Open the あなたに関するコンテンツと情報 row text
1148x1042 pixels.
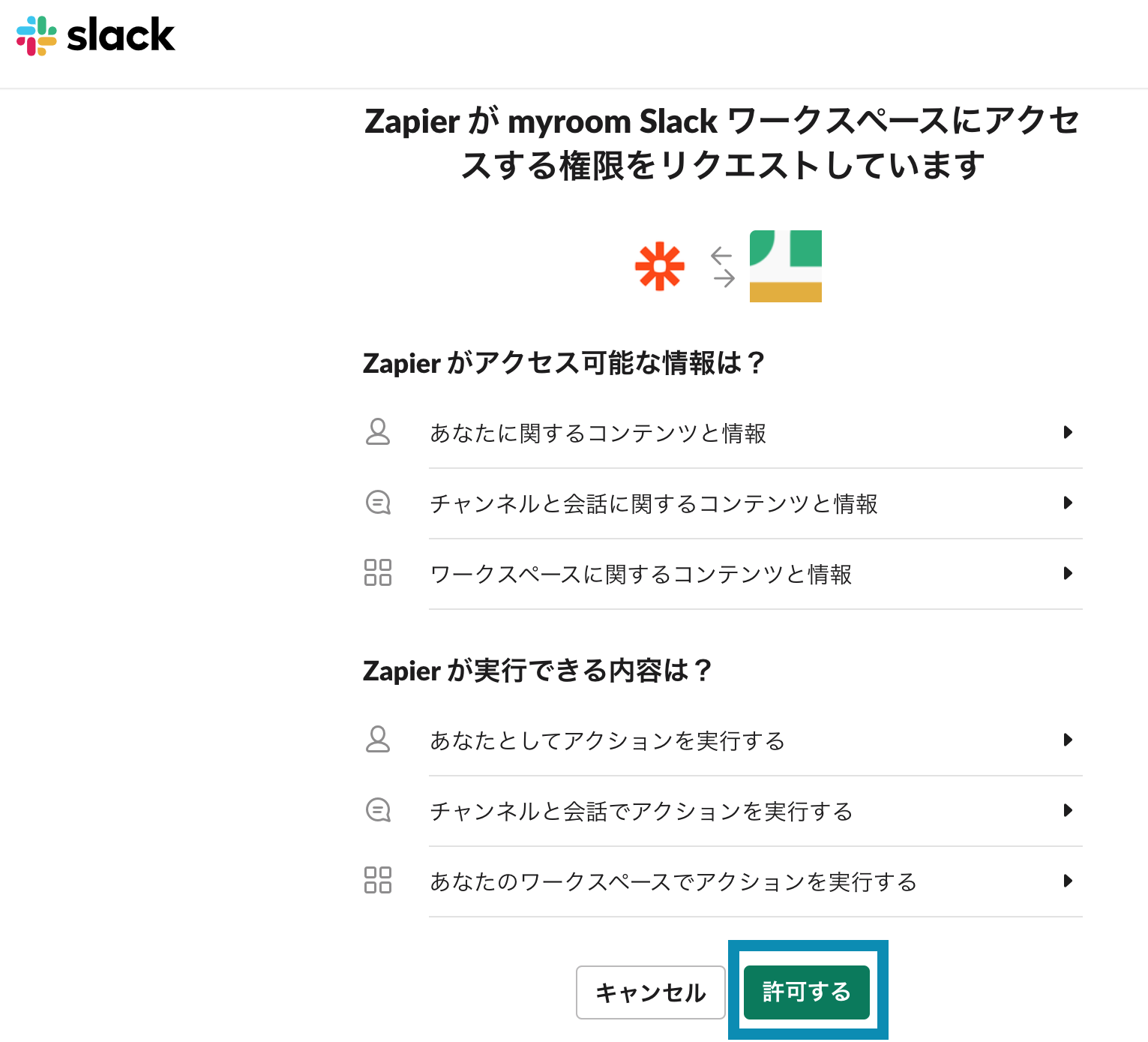click(598, 434)
